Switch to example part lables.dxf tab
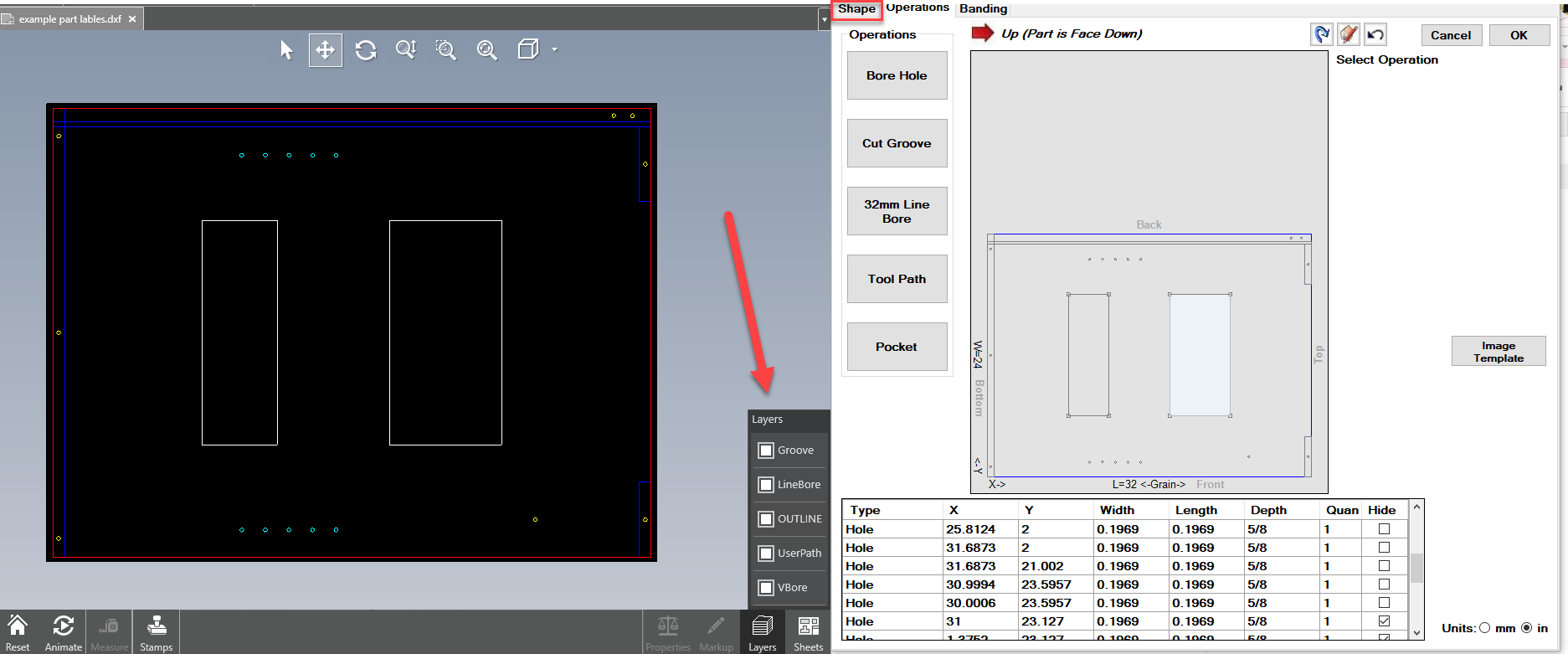Screen dimensions: 1568x654 point(70,19)
